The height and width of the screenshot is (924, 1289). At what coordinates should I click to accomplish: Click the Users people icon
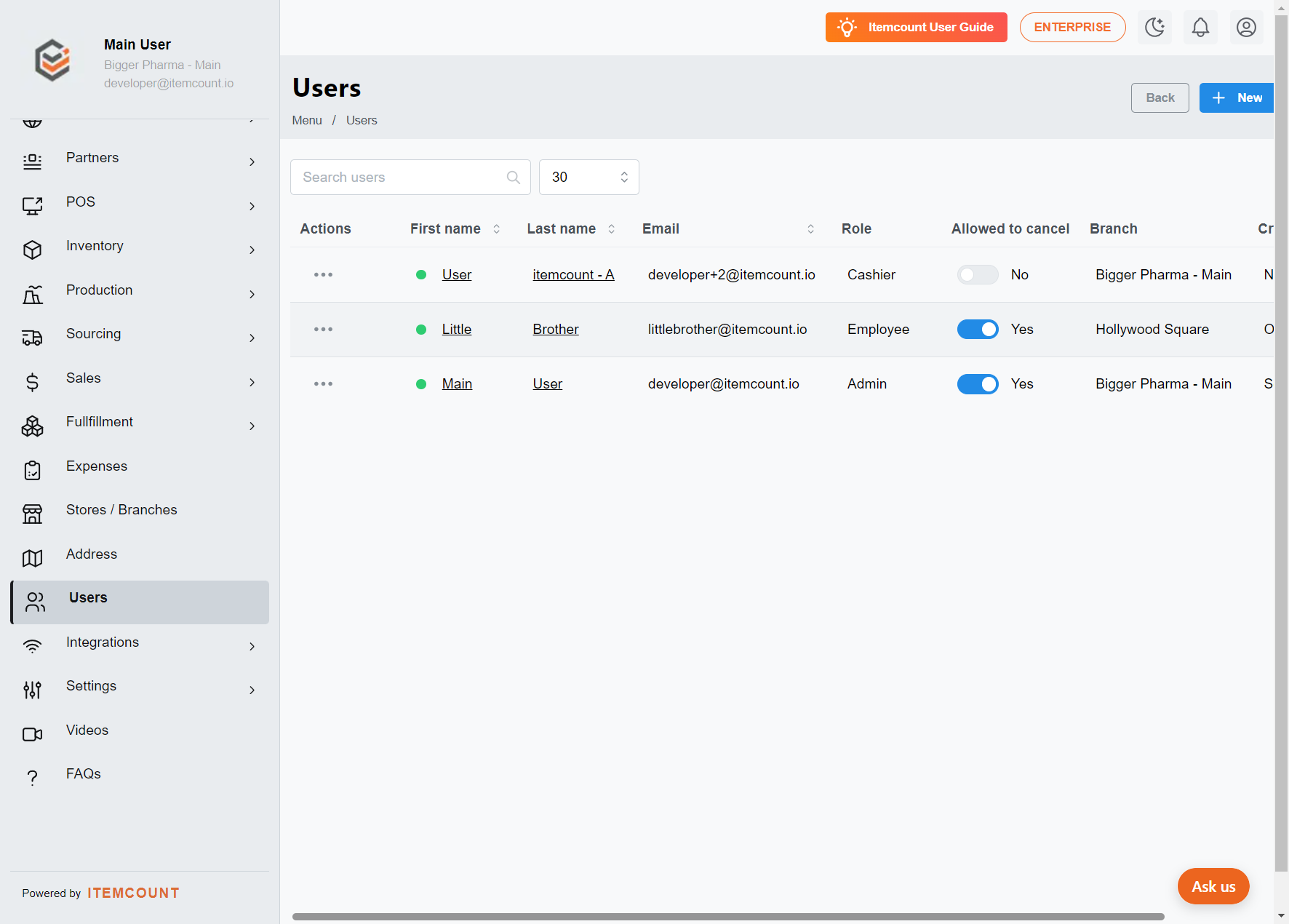click(36, 602)
